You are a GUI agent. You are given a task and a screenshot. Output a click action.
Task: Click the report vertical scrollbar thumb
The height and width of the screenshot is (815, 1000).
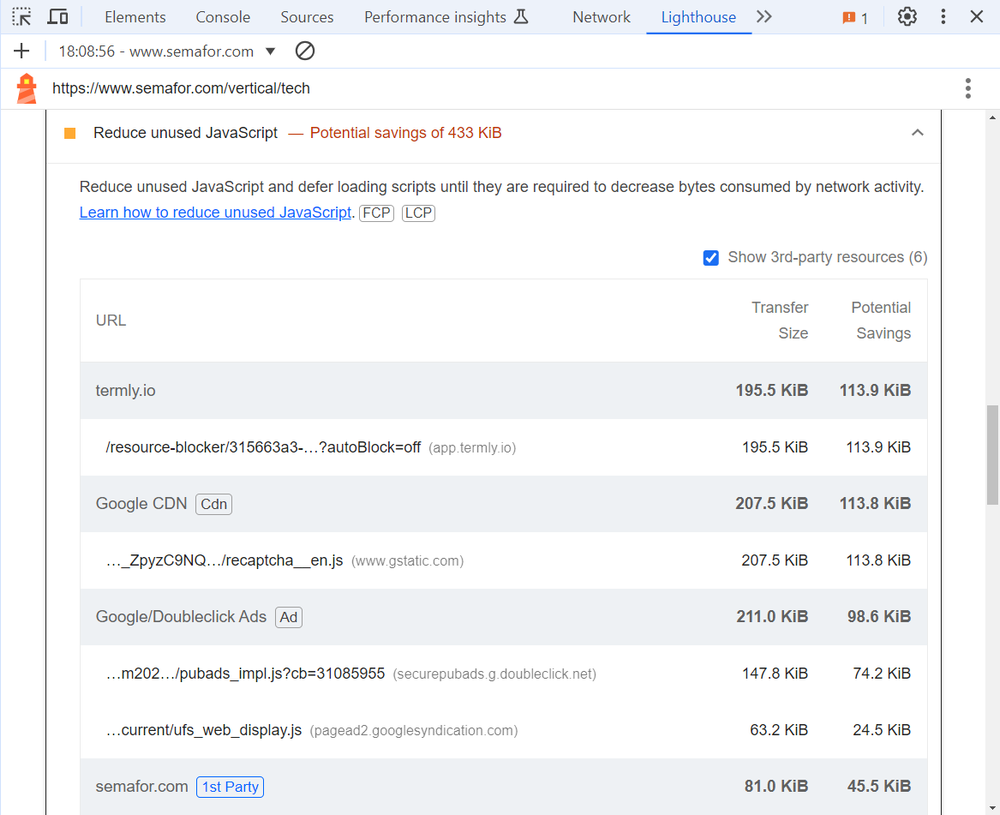coord(992,455)
